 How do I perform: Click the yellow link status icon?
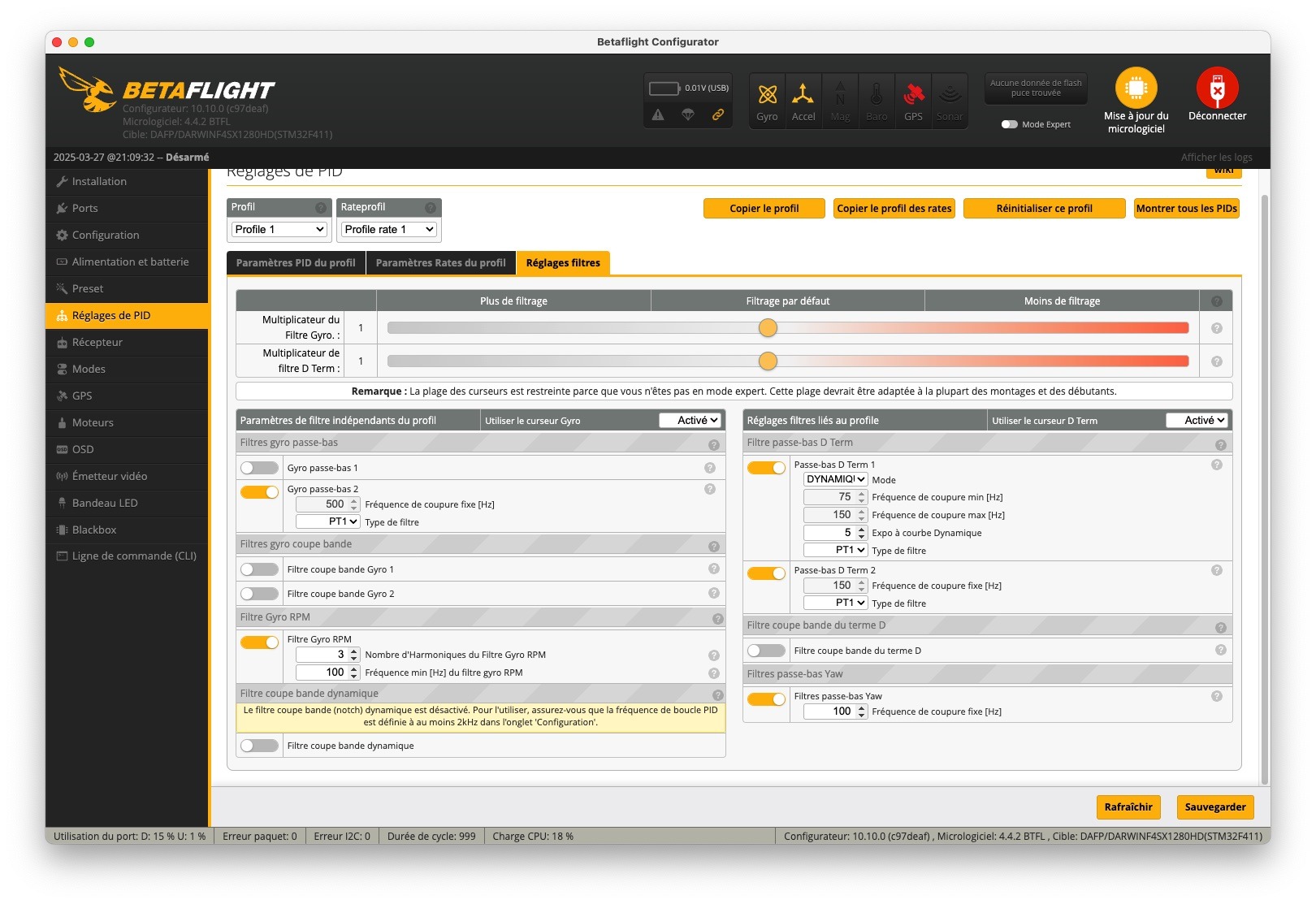[x=718, y=115]
